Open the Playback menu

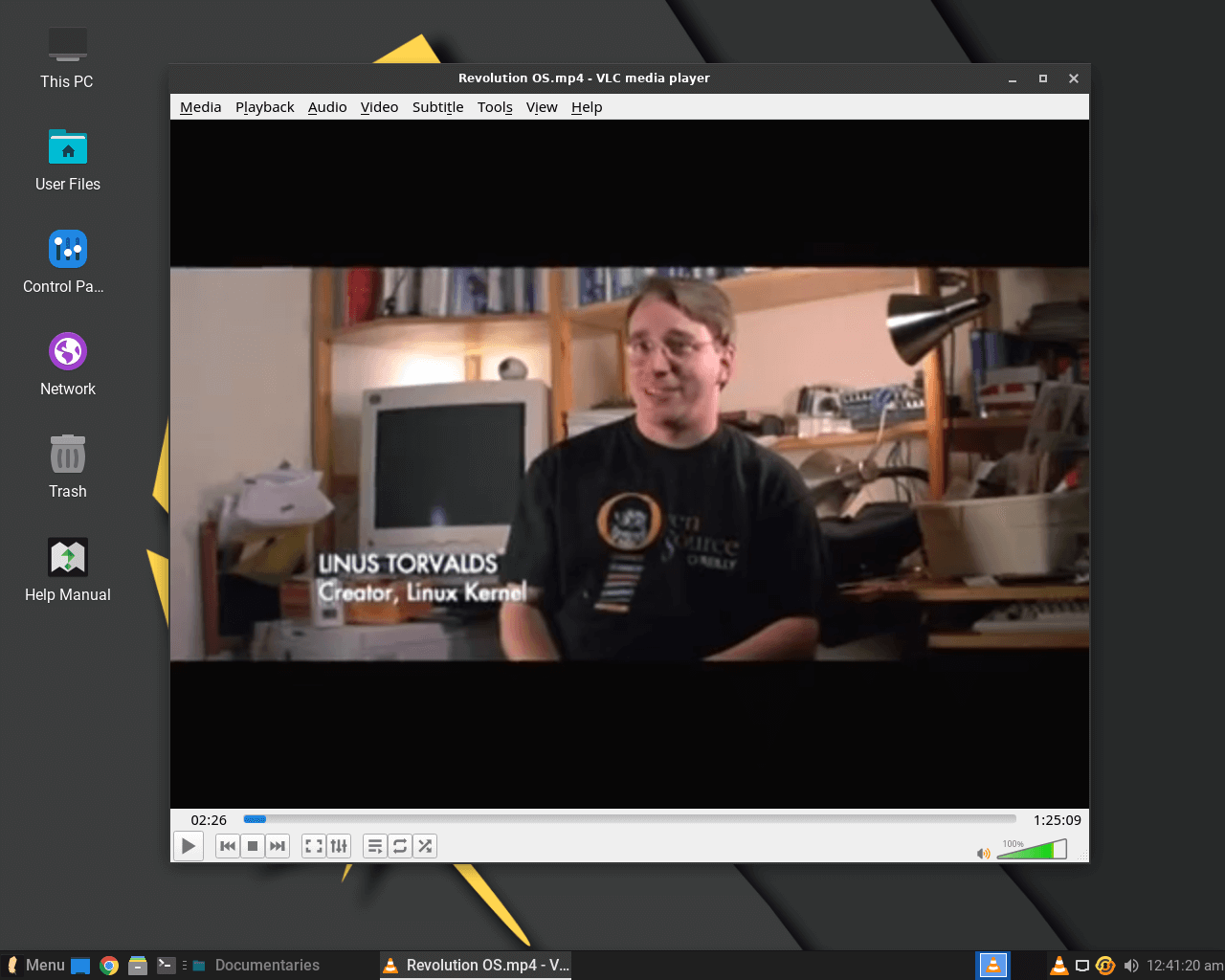tap(264, 107)
